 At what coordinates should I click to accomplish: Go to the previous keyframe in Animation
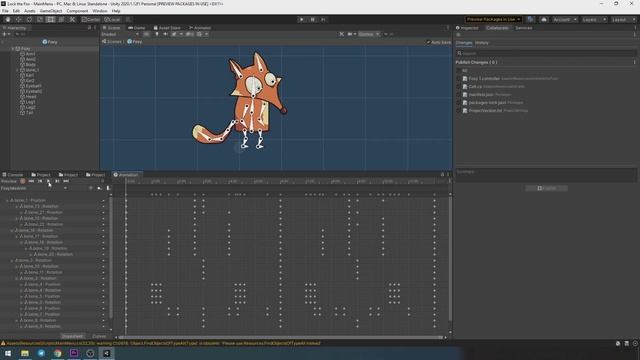pyautogui.click(x=40, y=181)
